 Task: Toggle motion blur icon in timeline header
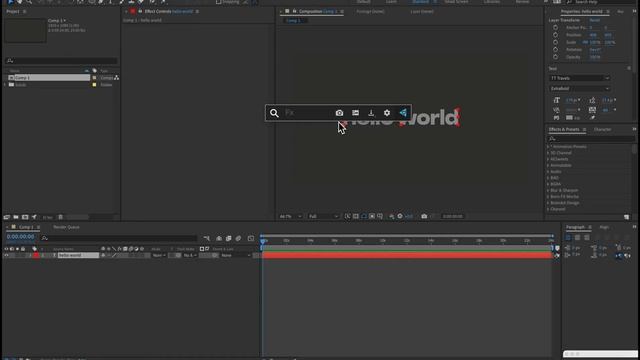tap(238, 238)
